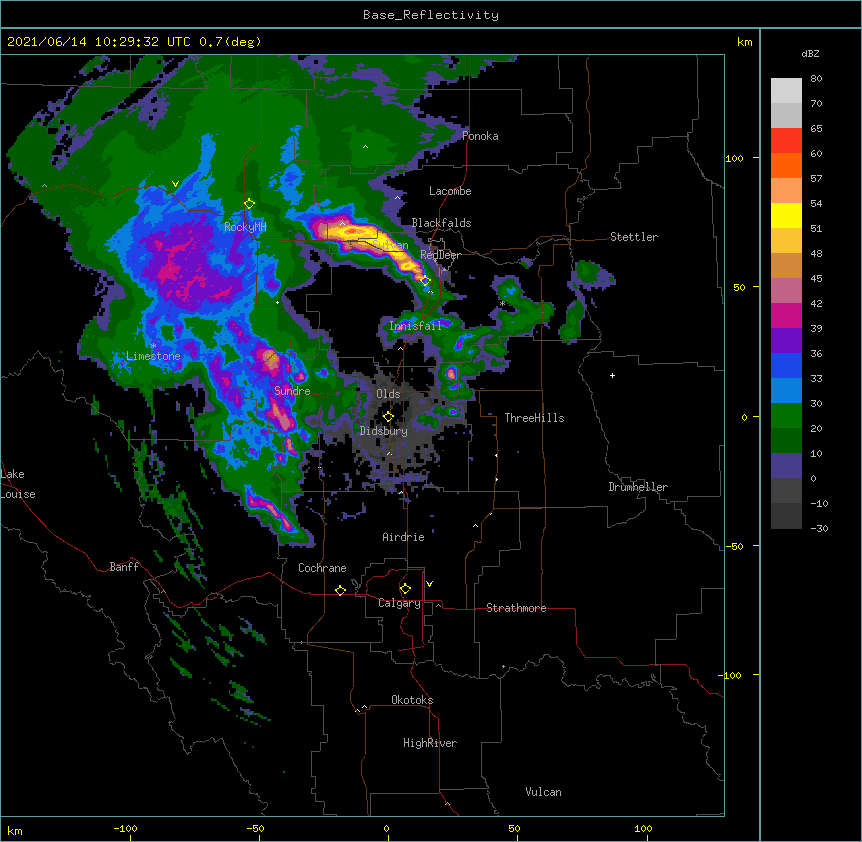
Task: Click the Olds label
Action: [388, 394]
